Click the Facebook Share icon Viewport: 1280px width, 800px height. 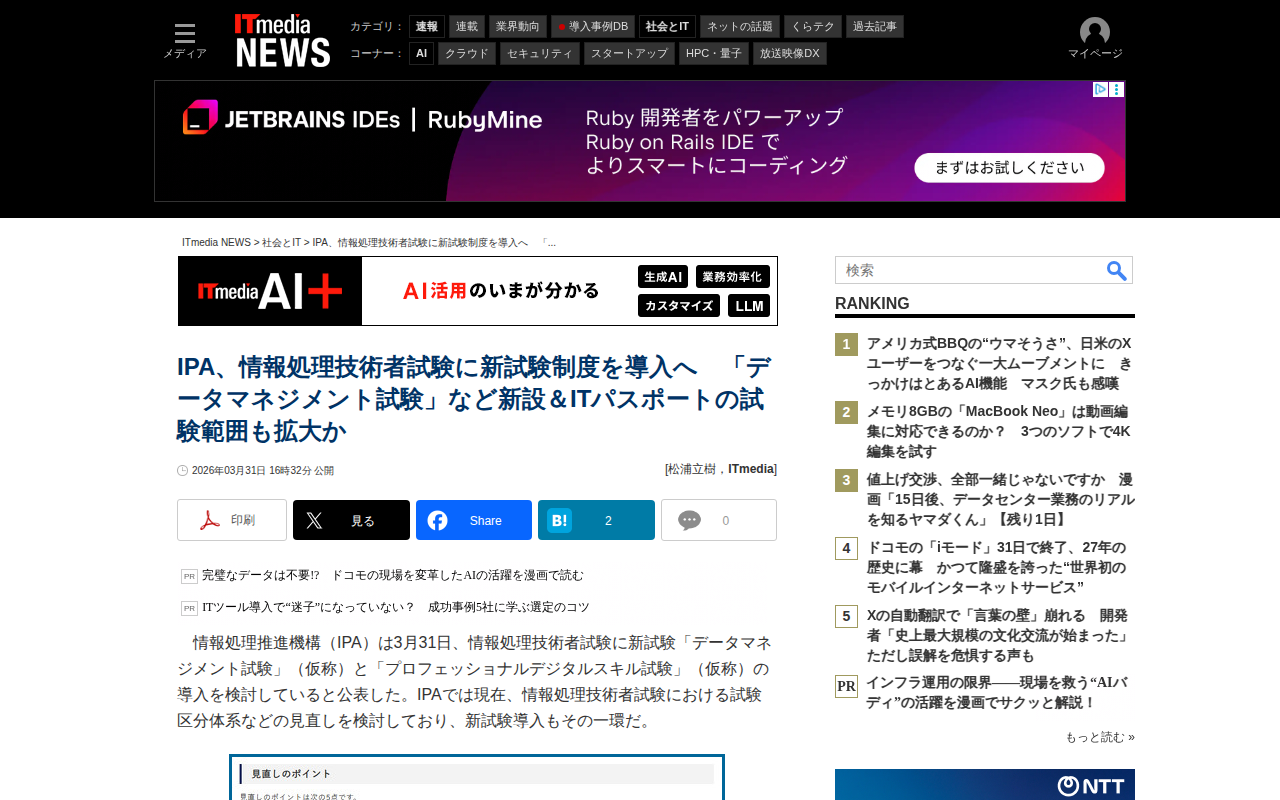click(x=437, y=520)
